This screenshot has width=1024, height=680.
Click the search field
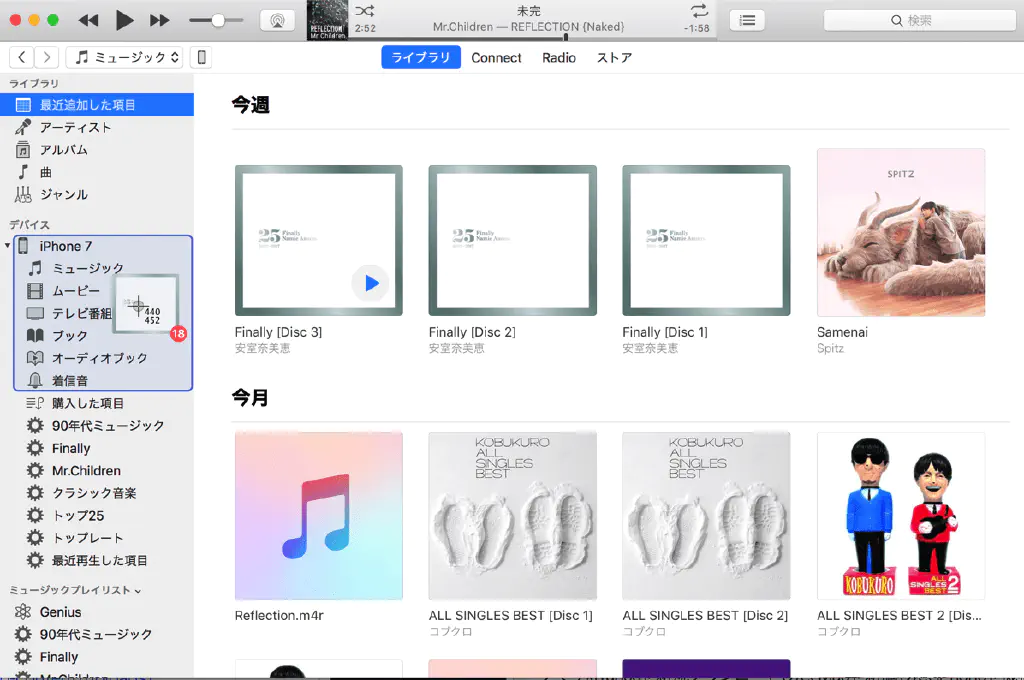point(920,21)
